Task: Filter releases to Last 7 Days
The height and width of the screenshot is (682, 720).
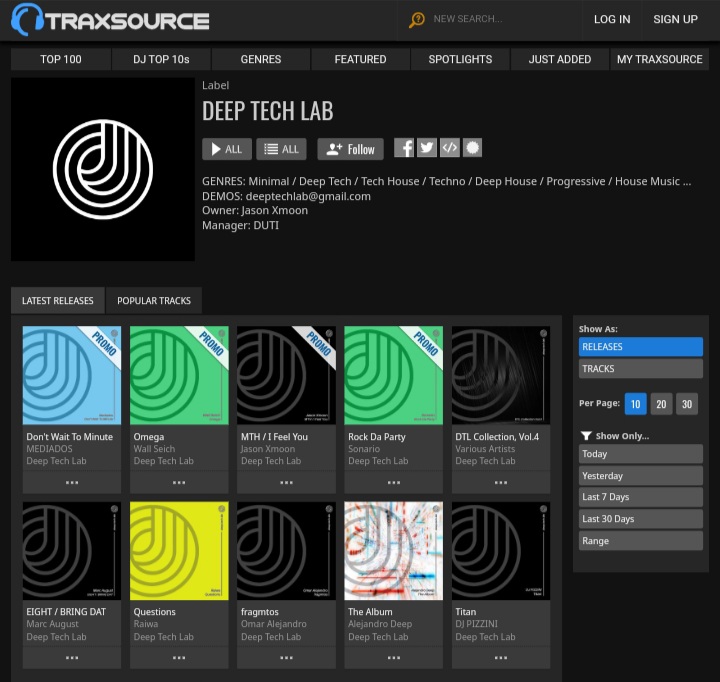Action: coord(641,497)
